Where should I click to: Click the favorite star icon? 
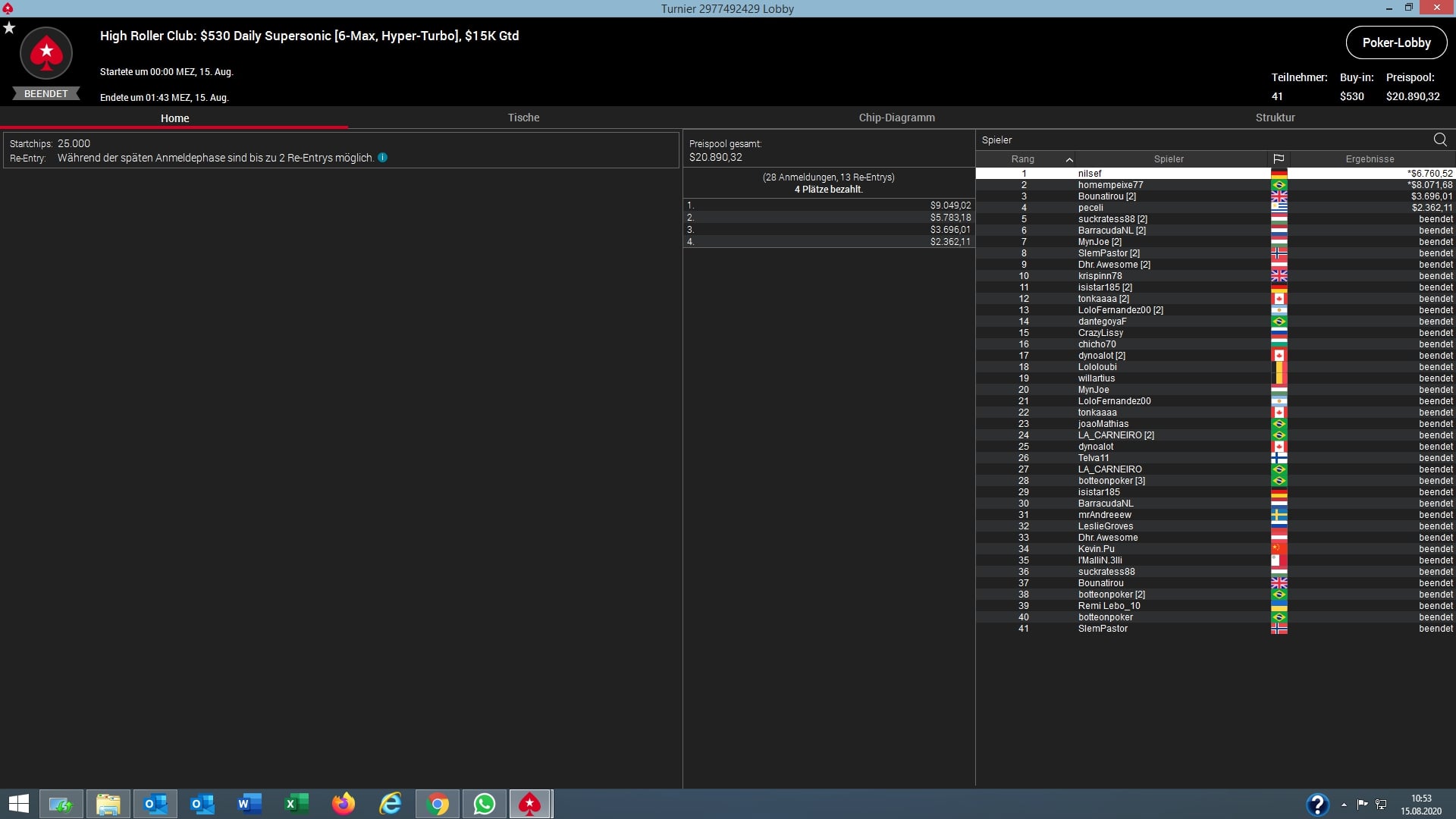tap(9, 28)
